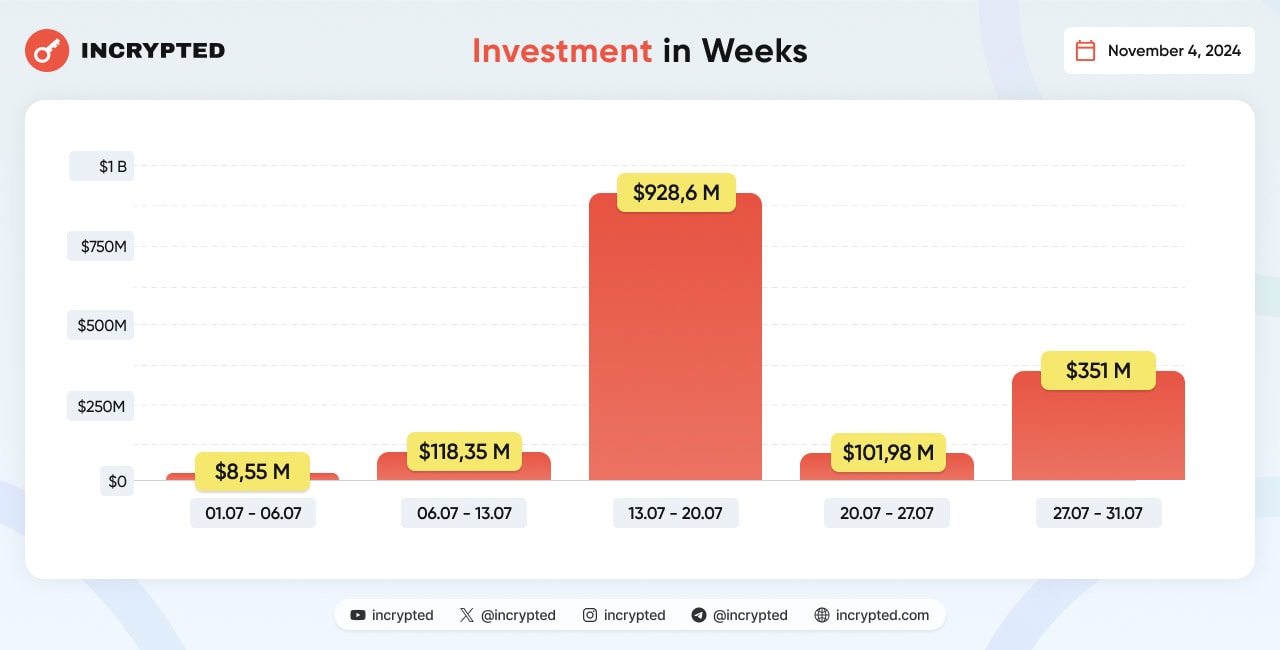This screenshot has height=650, width=1280.
Task: Click the YouTube icon in footer
Action: (x=358, y=615)
